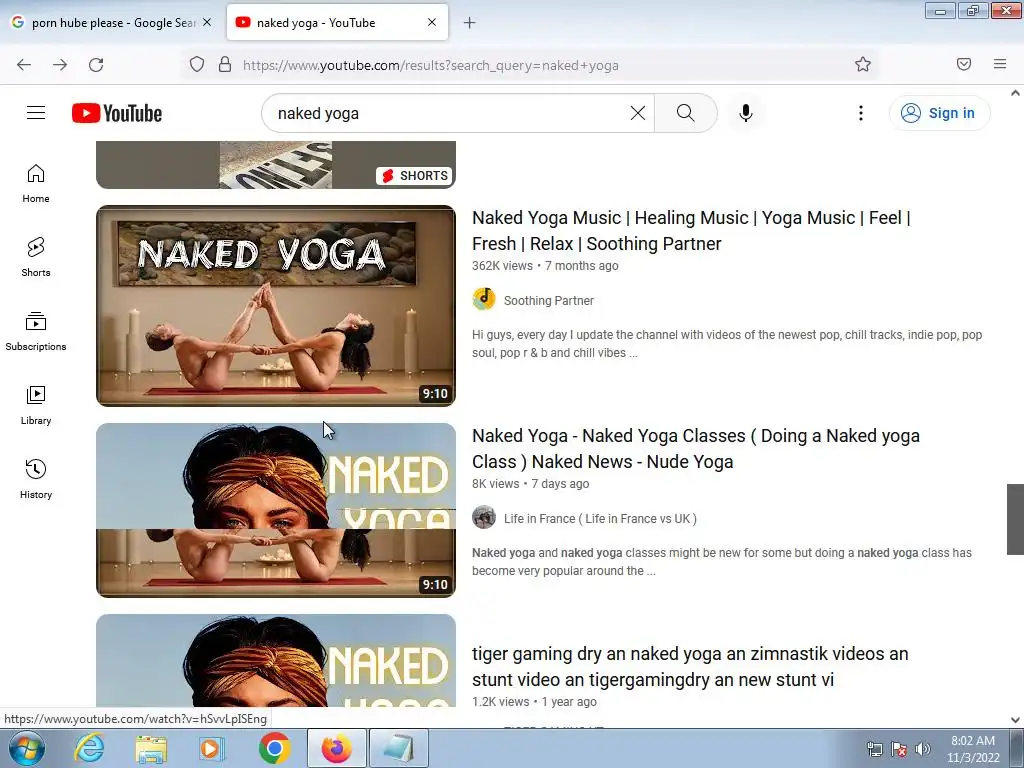Viewport: 1024px width, 768px height.
Task: Open the notepad app in the taskbar
Action: click(398, 748)
